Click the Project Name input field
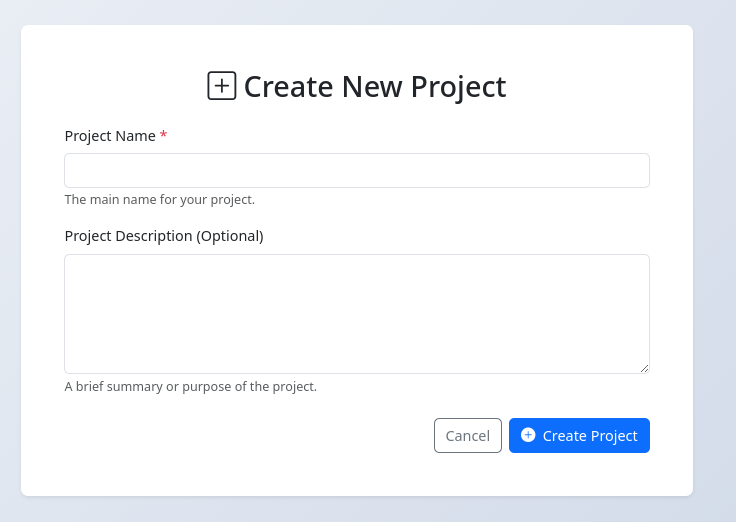 coord(357,170)
